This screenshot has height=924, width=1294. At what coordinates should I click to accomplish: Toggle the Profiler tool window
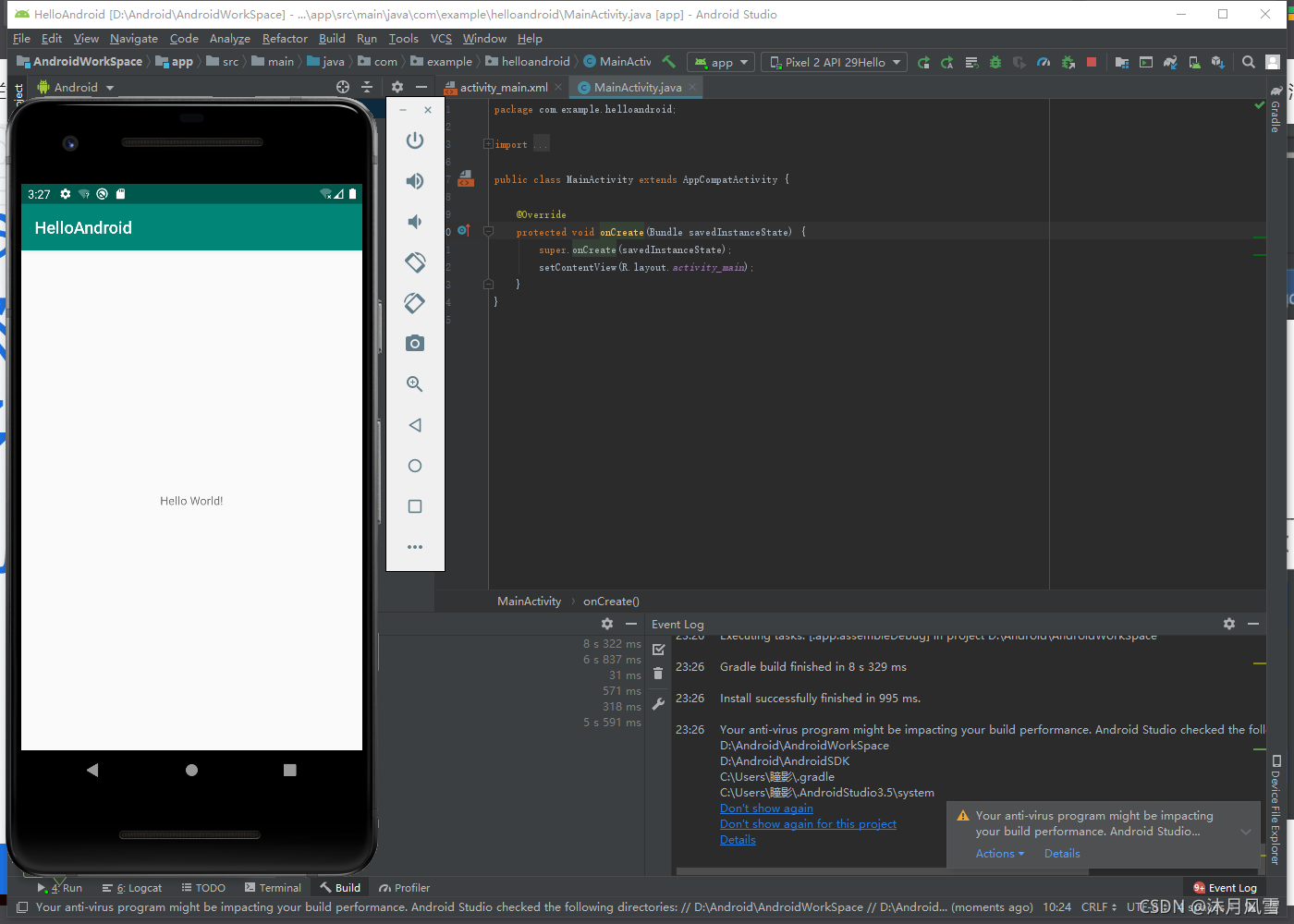point(405,888)
